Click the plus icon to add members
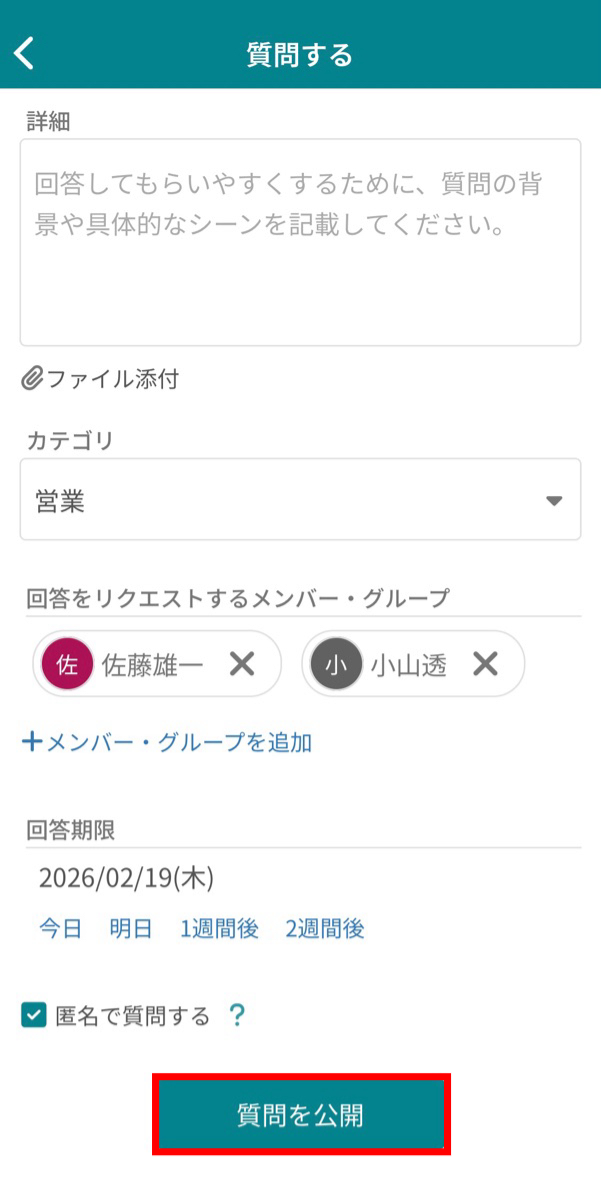601x1200 pixels. [x=30, y=742]
